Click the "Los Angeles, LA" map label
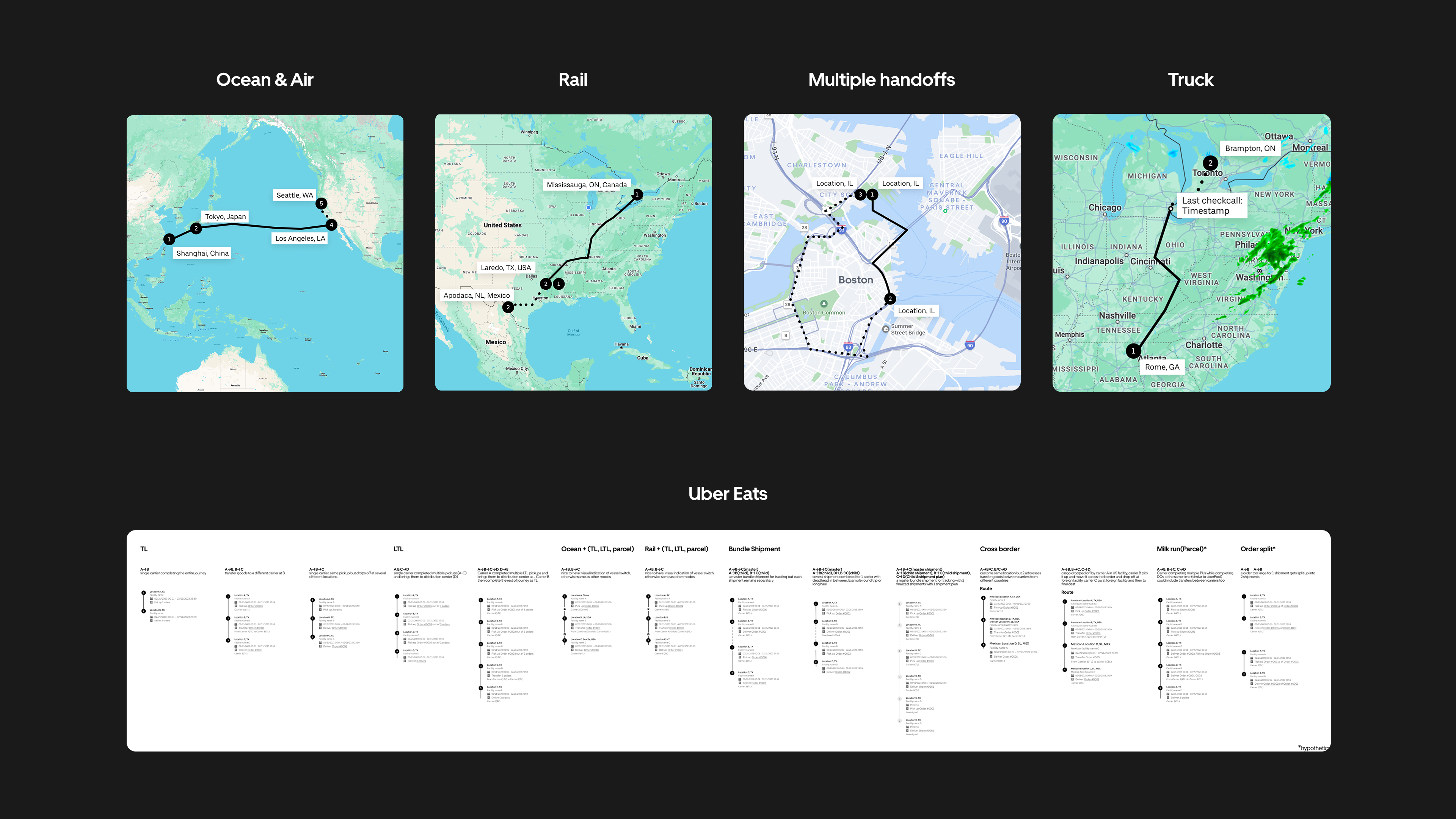The width and height of the screenshot is (1456, 819). [300, 238]
